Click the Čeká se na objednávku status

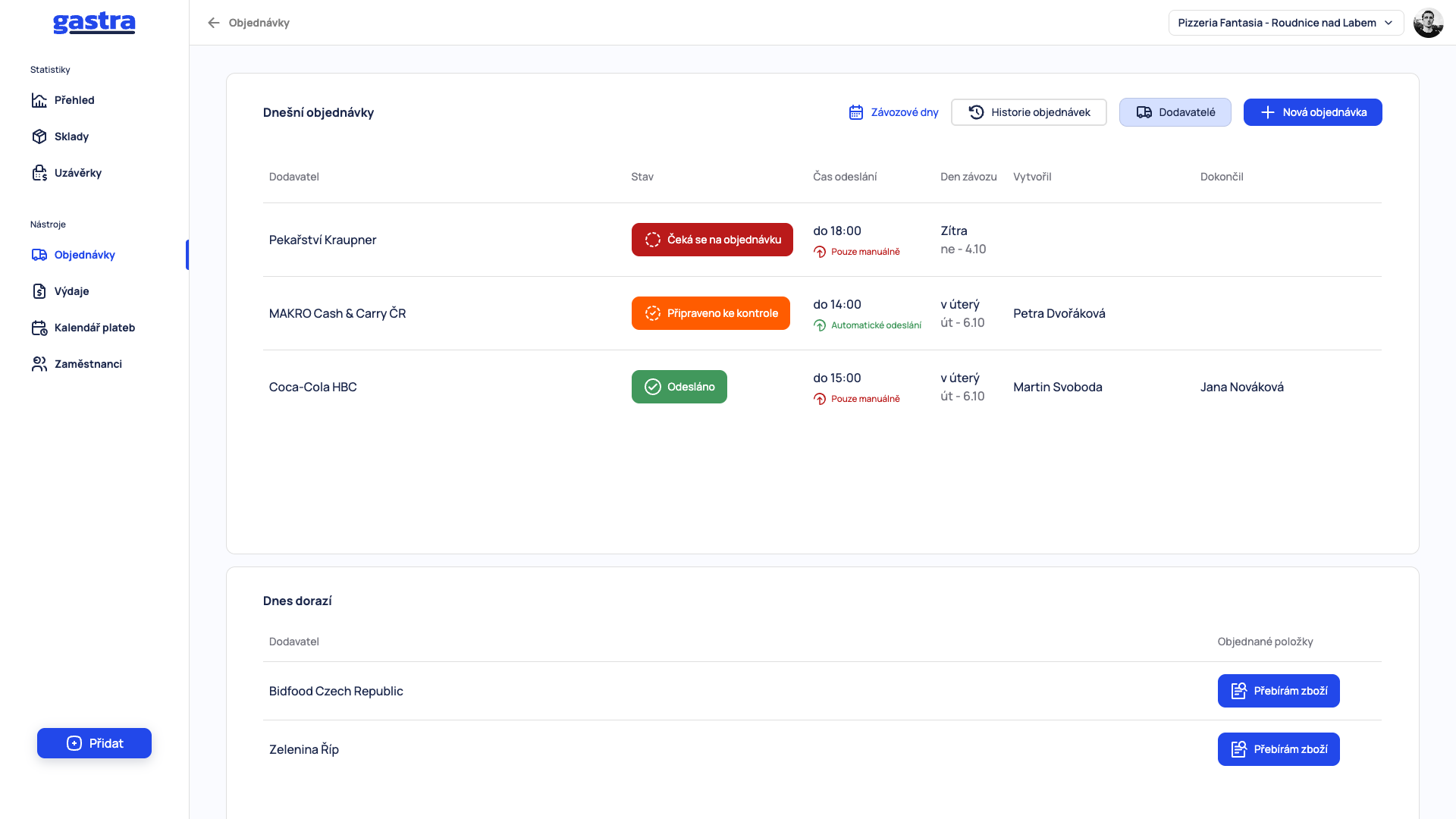[x=712, y=240]
